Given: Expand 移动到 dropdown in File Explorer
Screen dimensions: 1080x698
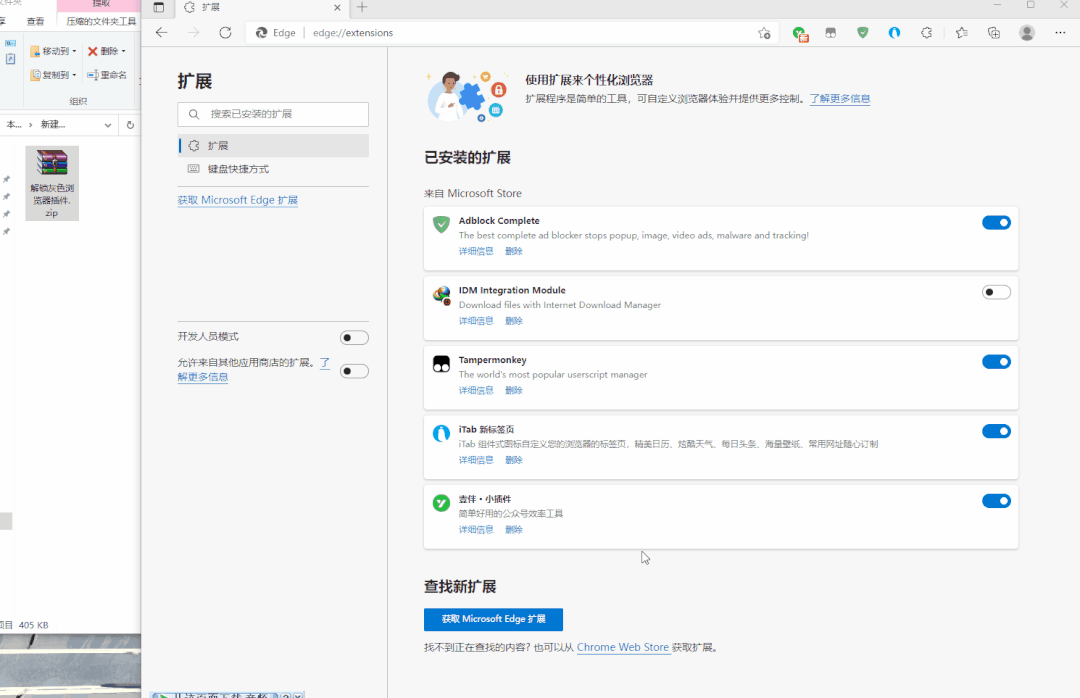Looking at the screenshot, I should tap(74, 51).
